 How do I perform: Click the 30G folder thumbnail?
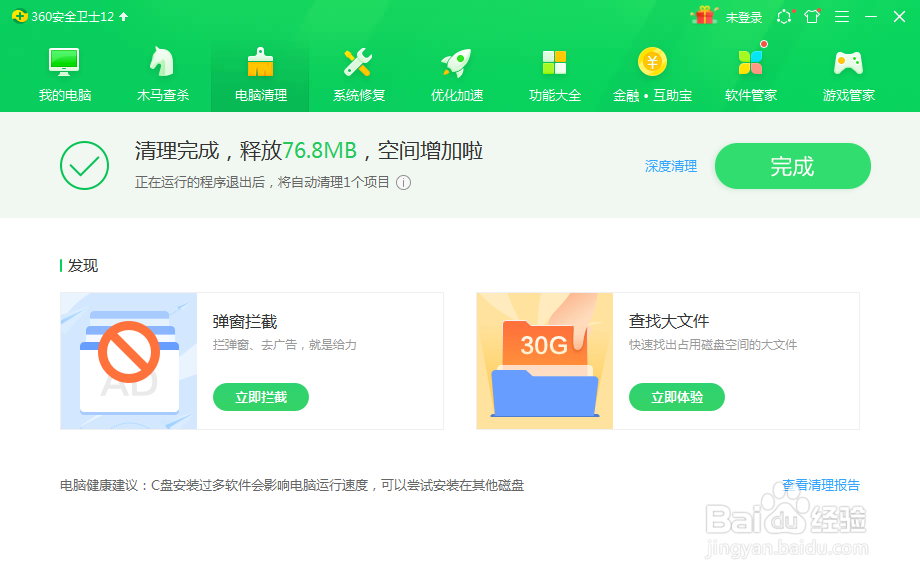pyautogui.click(x=545, y=361)
